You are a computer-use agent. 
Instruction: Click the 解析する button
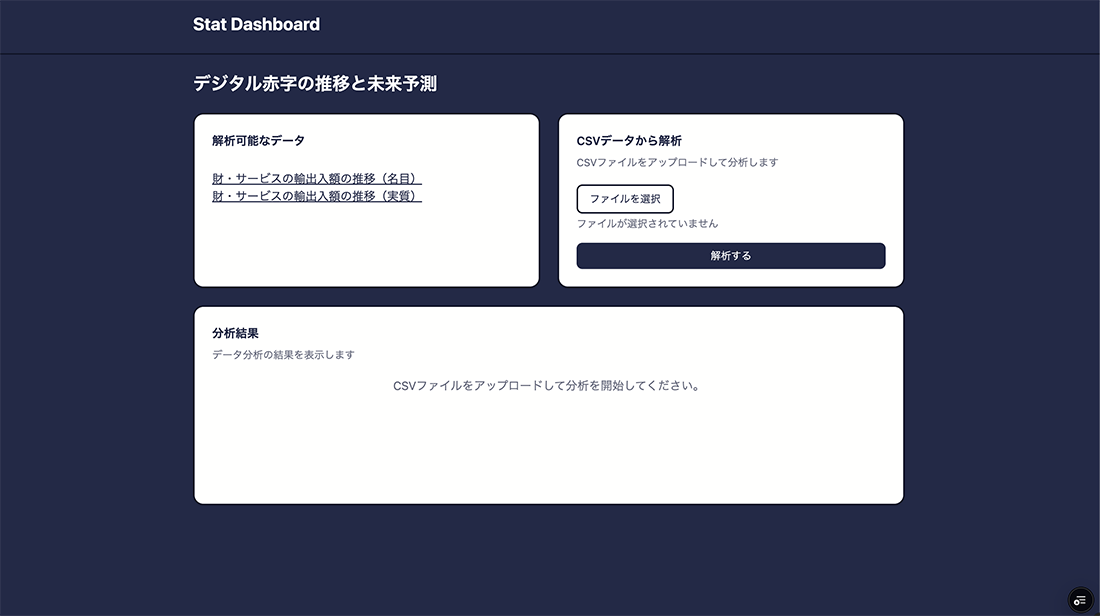pyautogui.click(x=730, y=256)
